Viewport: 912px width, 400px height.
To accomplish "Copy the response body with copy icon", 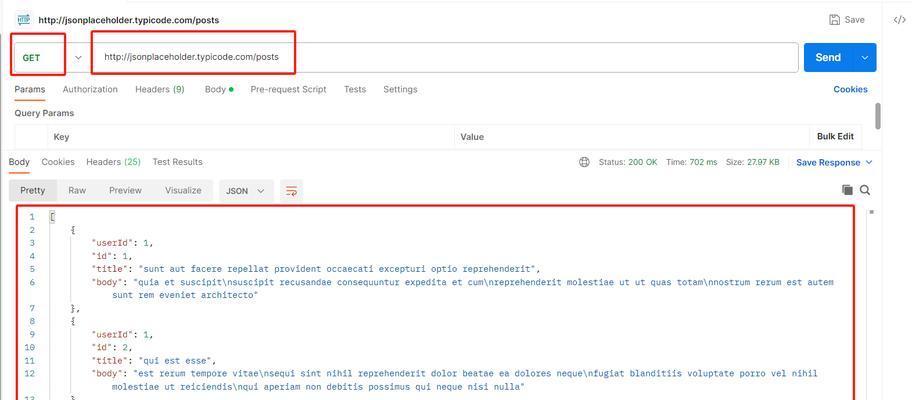I will 847,190.
